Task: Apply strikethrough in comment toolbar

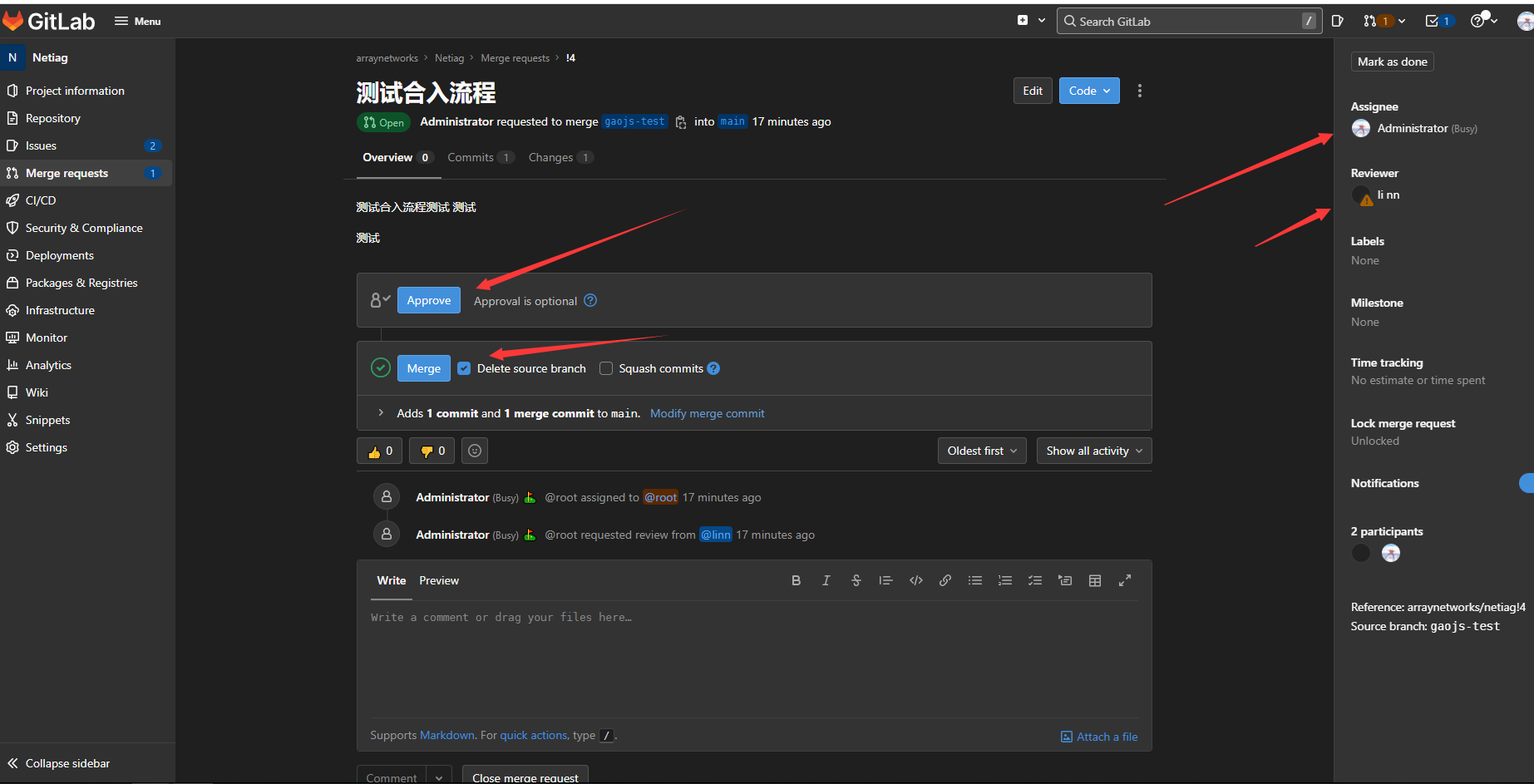Action: [x=856, y=580]
